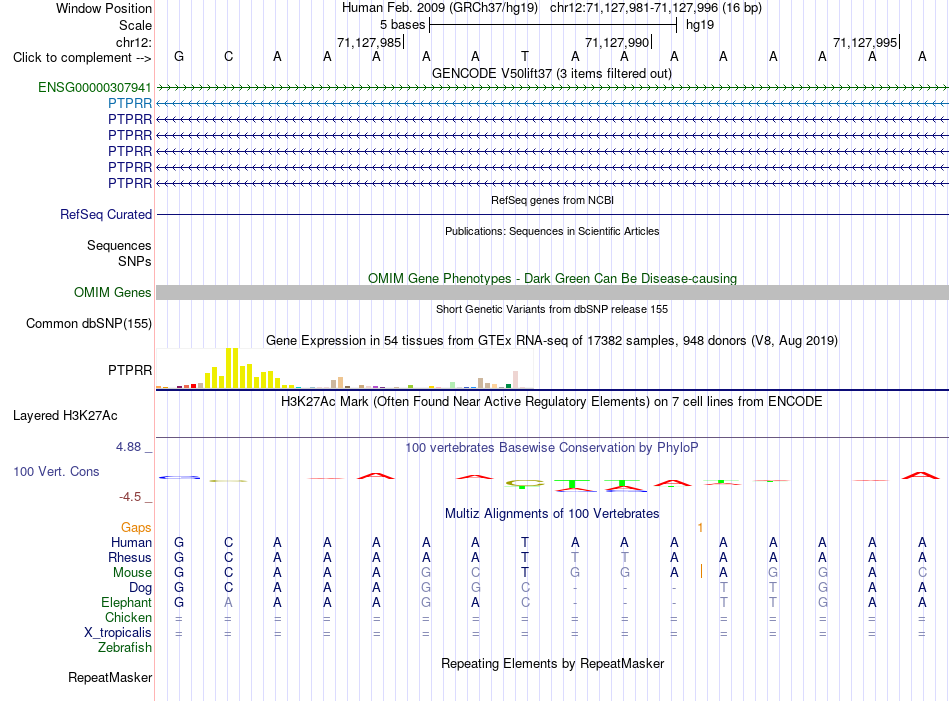Click the 71,127,985 position marker
950x701 pixels.
369,42
